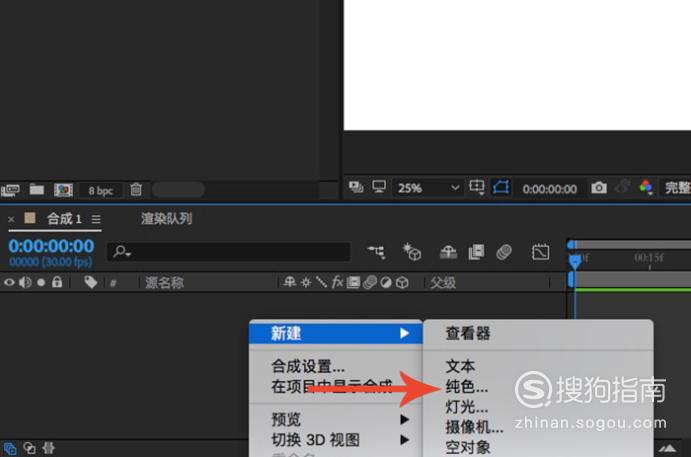Click the quality slash switch icon
Screen dimensions: 691x457
[x=321, y=282]
